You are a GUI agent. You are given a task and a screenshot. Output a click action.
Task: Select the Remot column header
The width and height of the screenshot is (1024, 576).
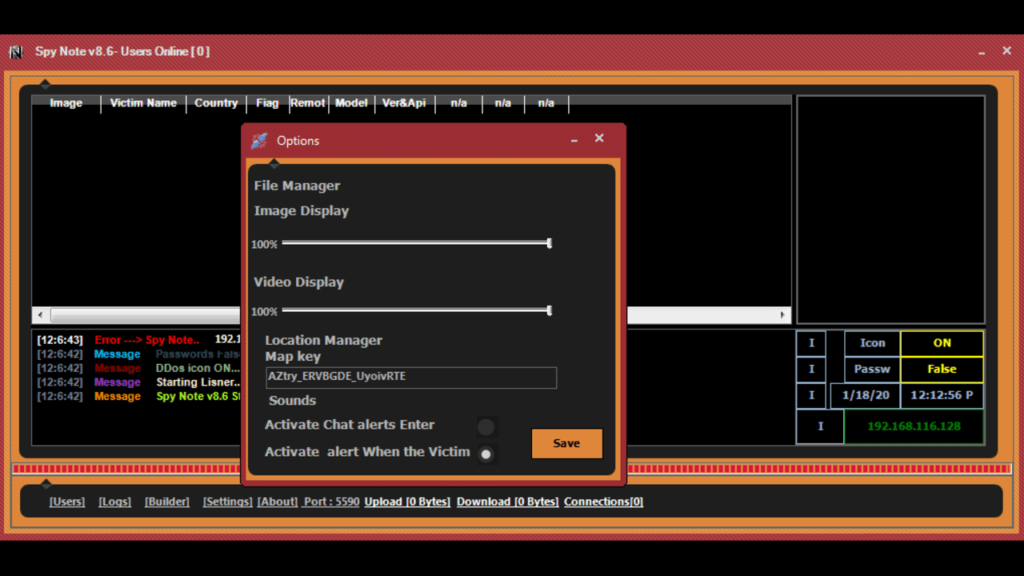click(x=308, y=103)
